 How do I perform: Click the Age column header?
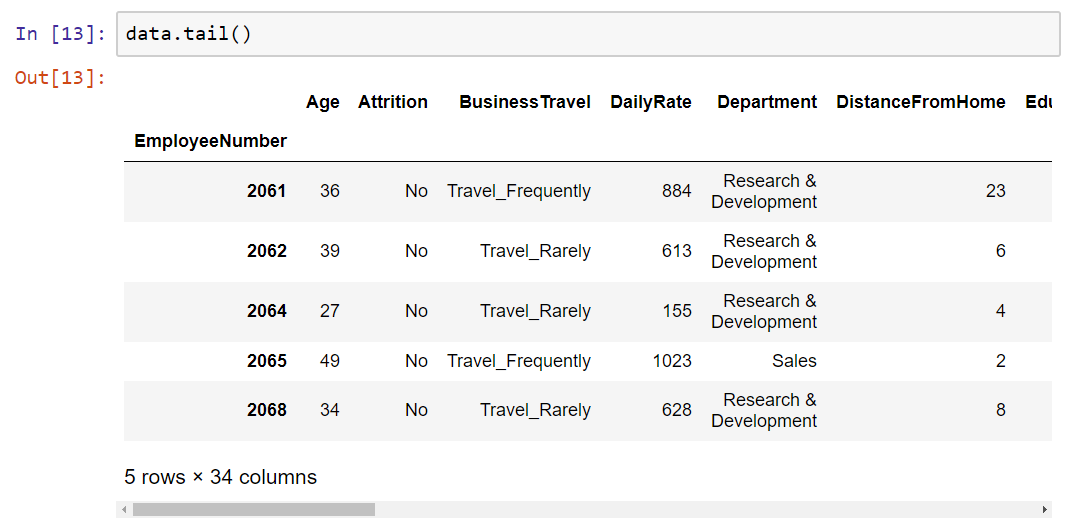(x=323, y=102)
